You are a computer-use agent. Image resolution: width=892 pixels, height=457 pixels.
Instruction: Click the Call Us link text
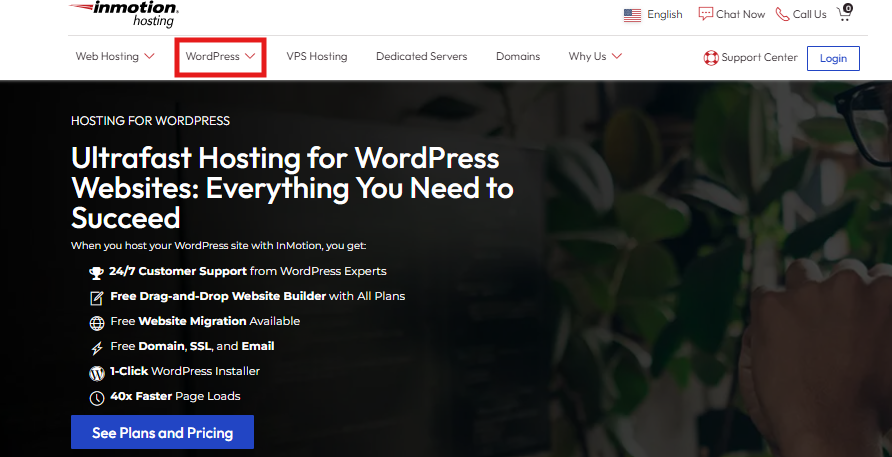pyautogui.click(x=810, y=14)
